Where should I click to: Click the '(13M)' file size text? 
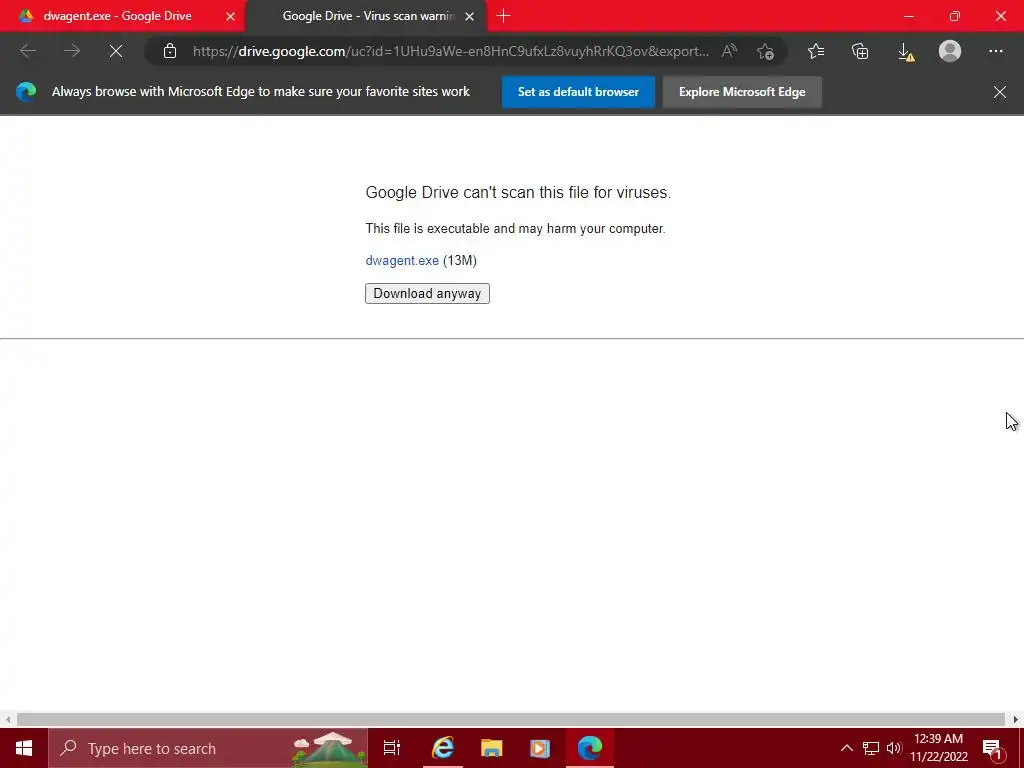[460, 261]
